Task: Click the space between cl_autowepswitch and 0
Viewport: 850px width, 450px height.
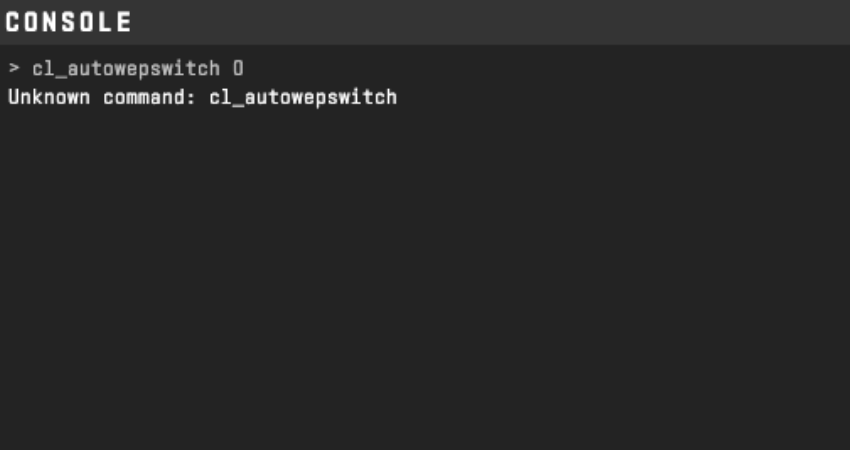Action: click(226, 69)
